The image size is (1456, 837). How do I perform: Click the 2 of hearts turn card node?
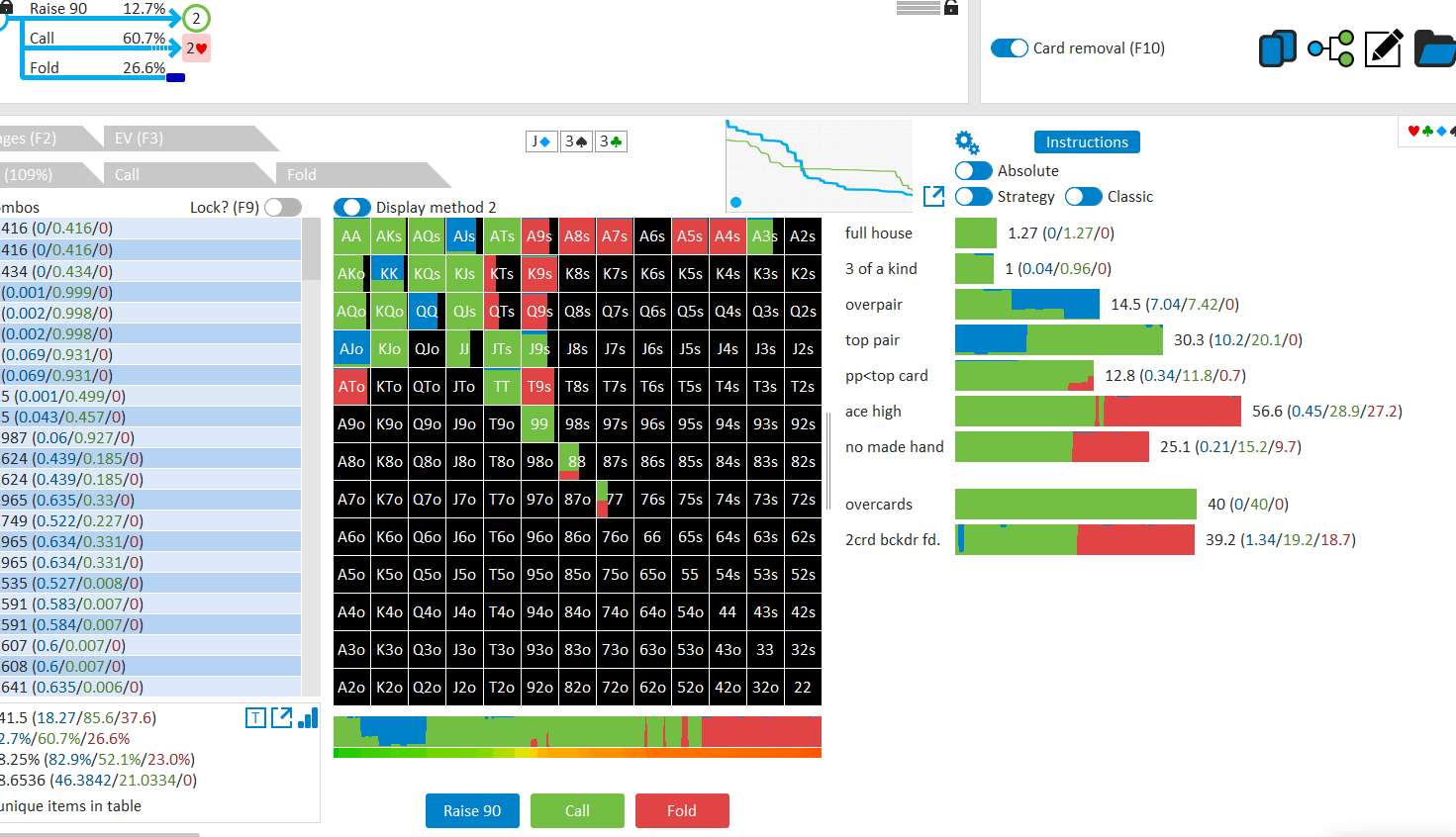[197, 47]
